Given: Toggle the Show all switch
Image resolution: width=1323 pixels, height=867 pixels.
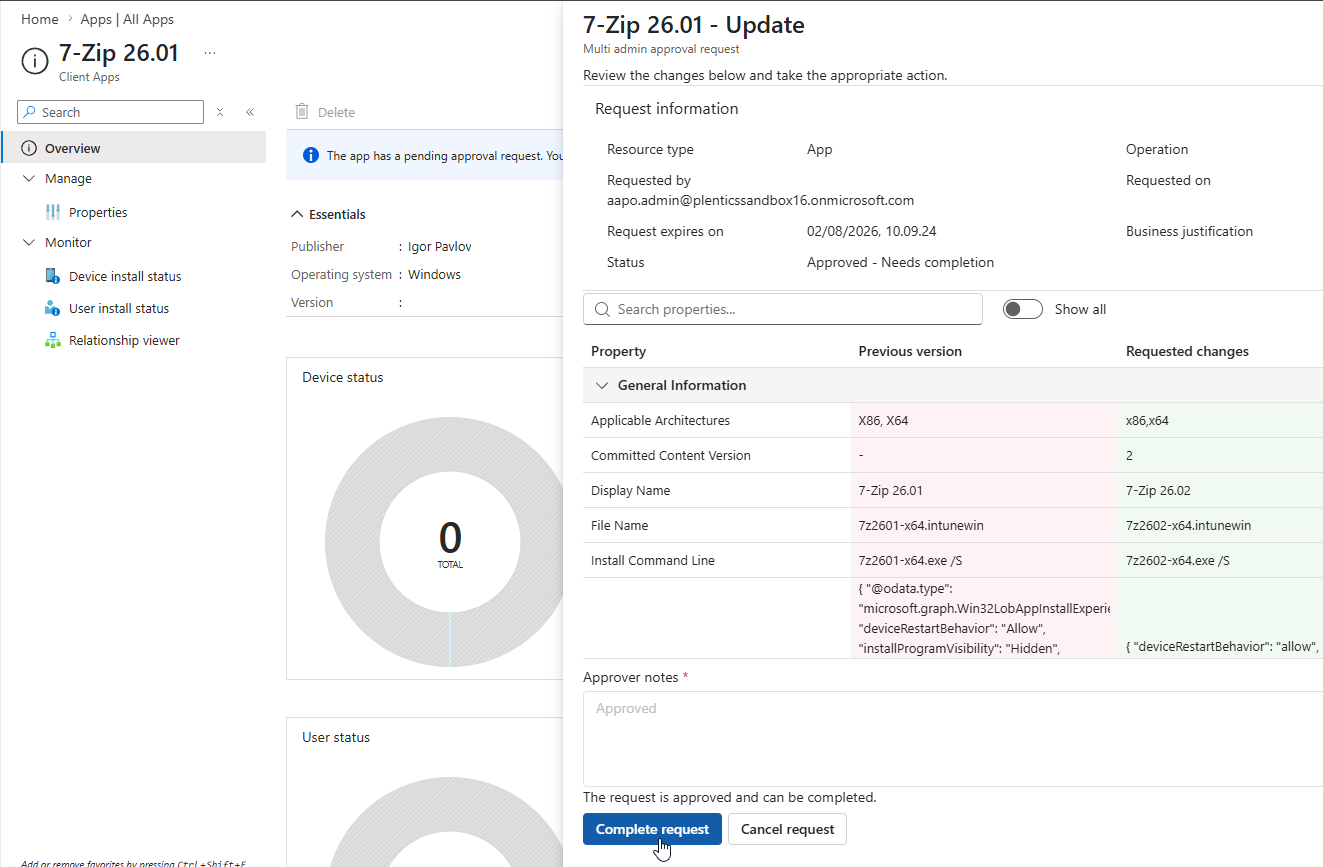Looking at the screenshot, I should (x=1023, y=309).
